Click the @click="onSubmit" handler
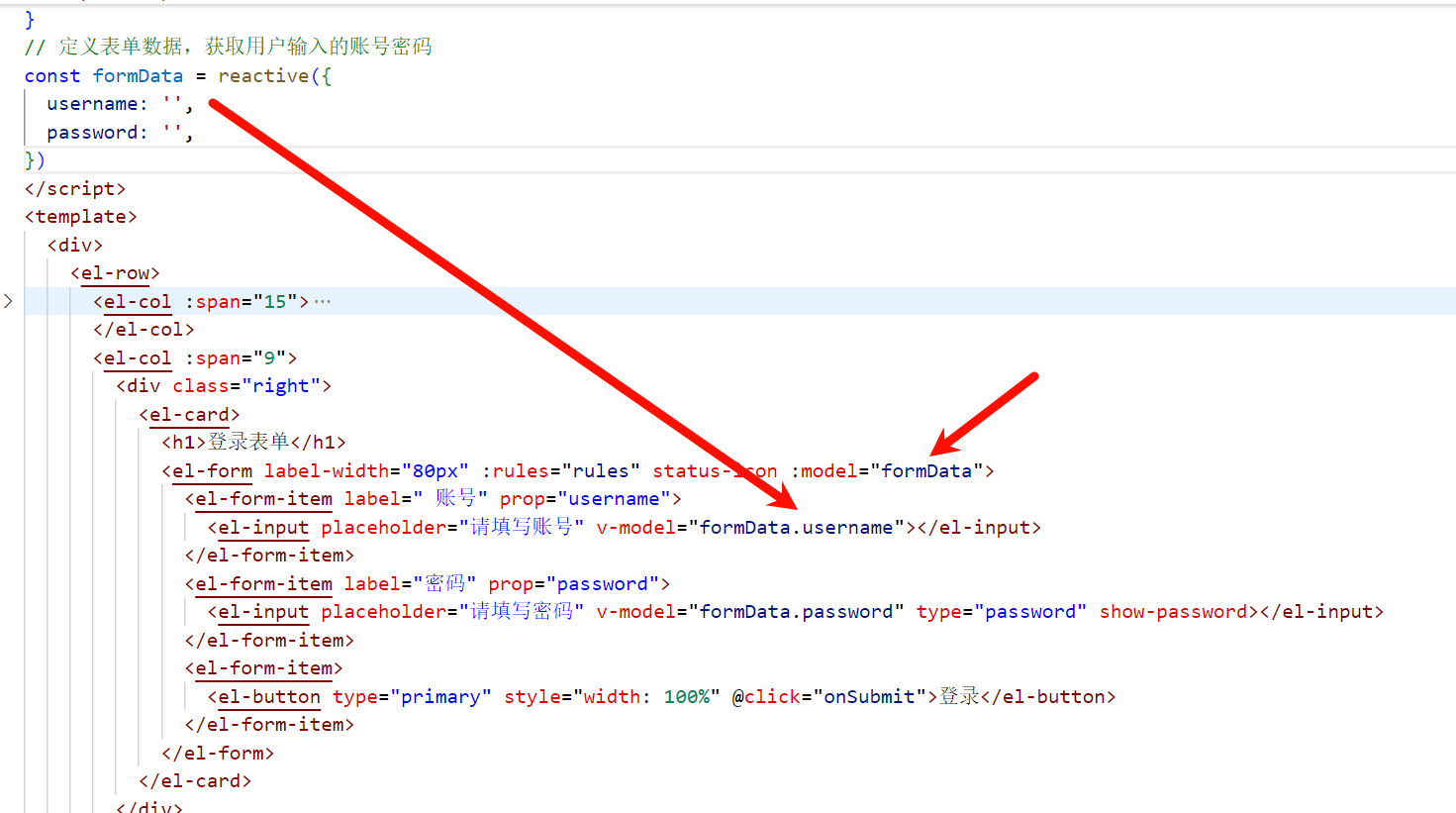The width and height of the screenshot is (1456, 813). (830, 696)
